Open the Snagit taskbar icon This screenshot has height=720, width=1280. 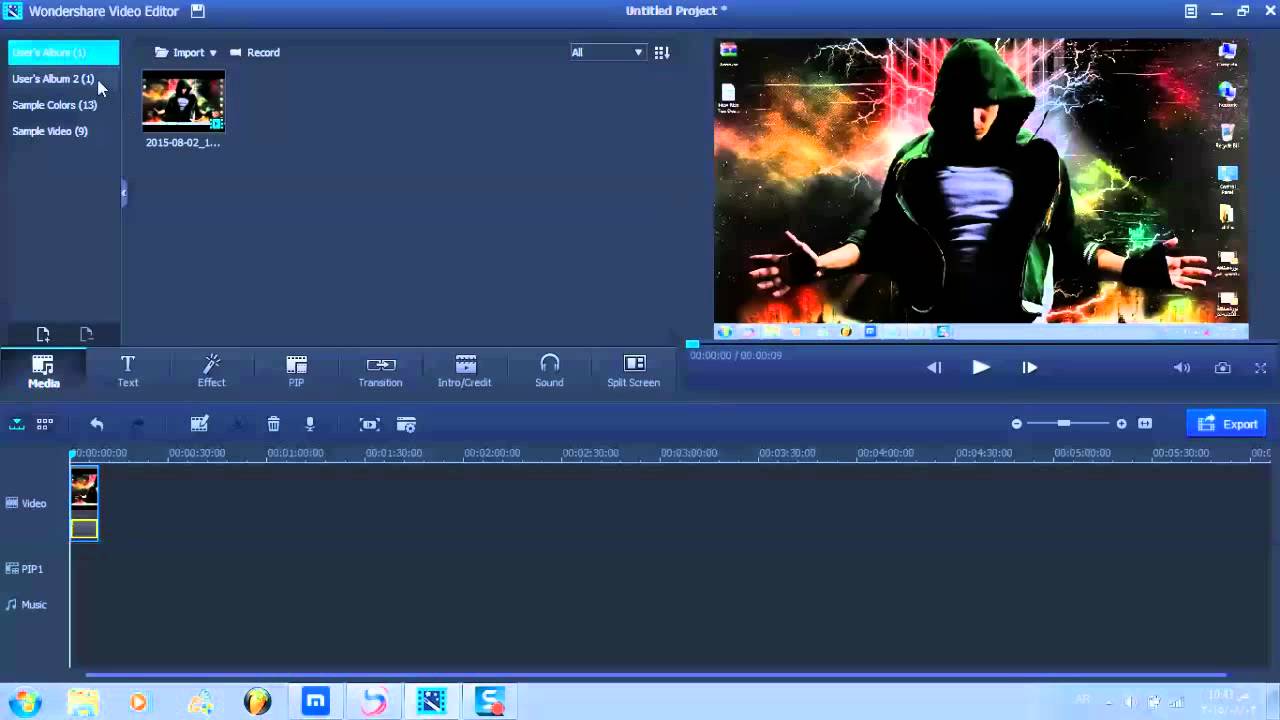pyautogui.click(x=490, y=702)
